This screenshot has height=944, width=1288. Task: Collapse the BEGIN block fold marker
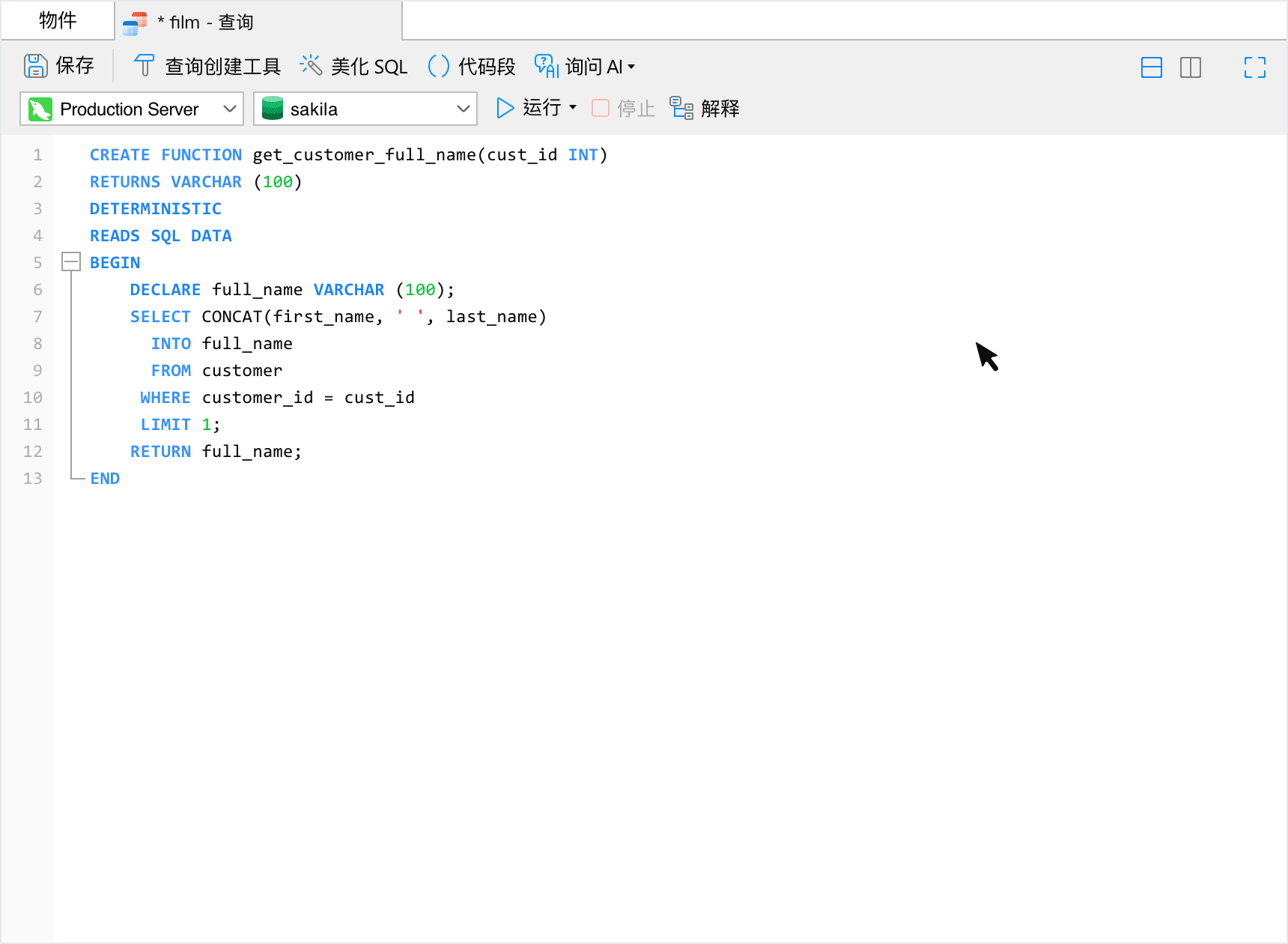[x=71, y=262]
